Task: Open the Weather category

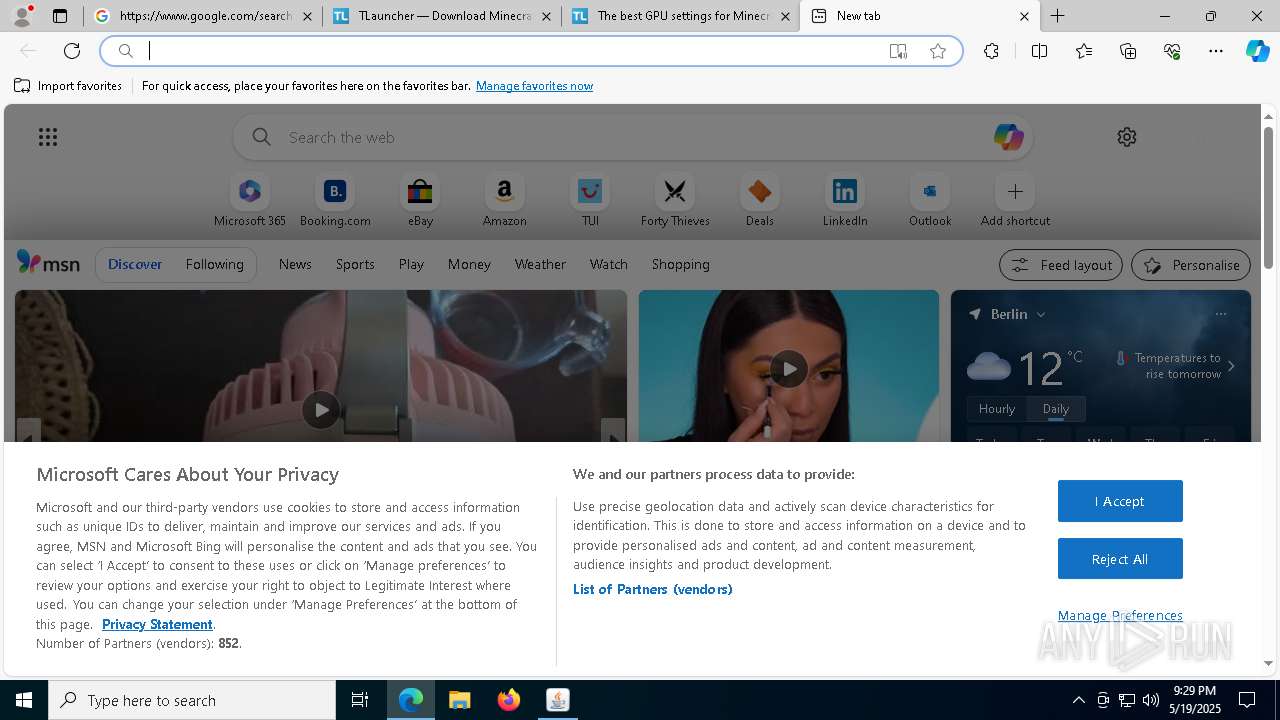Action: pyautogui.click(x=540, y=264)
